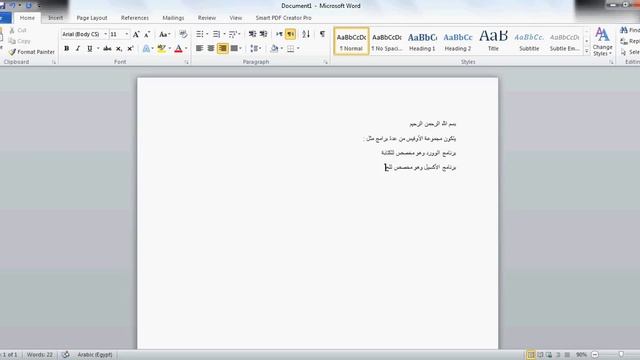The width and height of the screenshot is (640, 360).
Task: Click the Bullets list icon
Action: click(200, 34)
